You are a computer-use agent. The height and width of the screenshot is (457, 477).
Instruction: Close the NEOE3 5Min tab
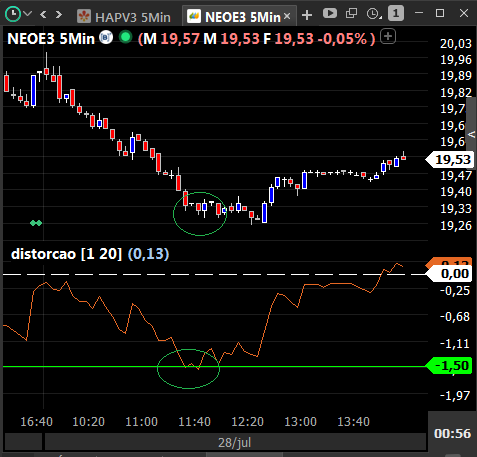[x=287, y=16]
